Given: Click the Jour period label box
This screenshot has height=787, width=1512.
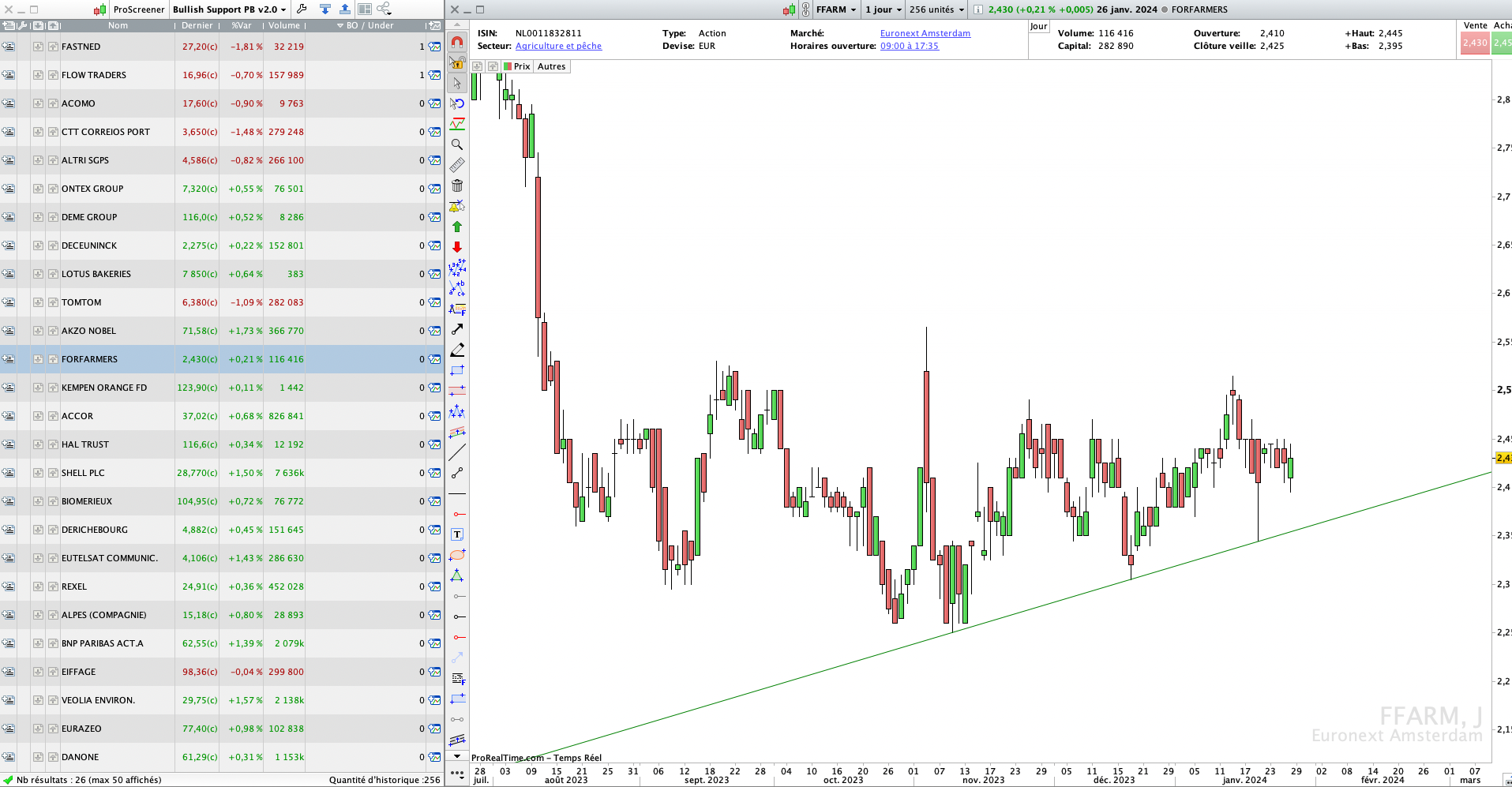Looking at the screenshot, I should (1038, 26).
